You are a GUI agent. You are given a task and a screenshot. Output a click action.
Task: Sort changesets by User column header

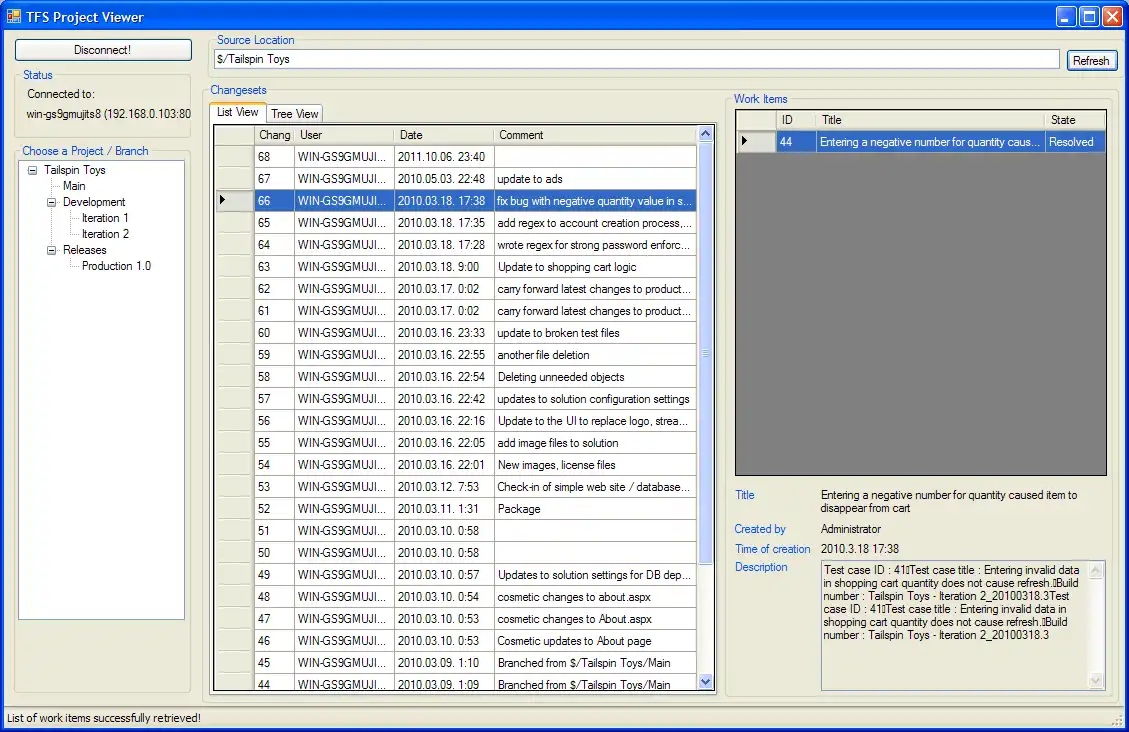pos(344,135)
